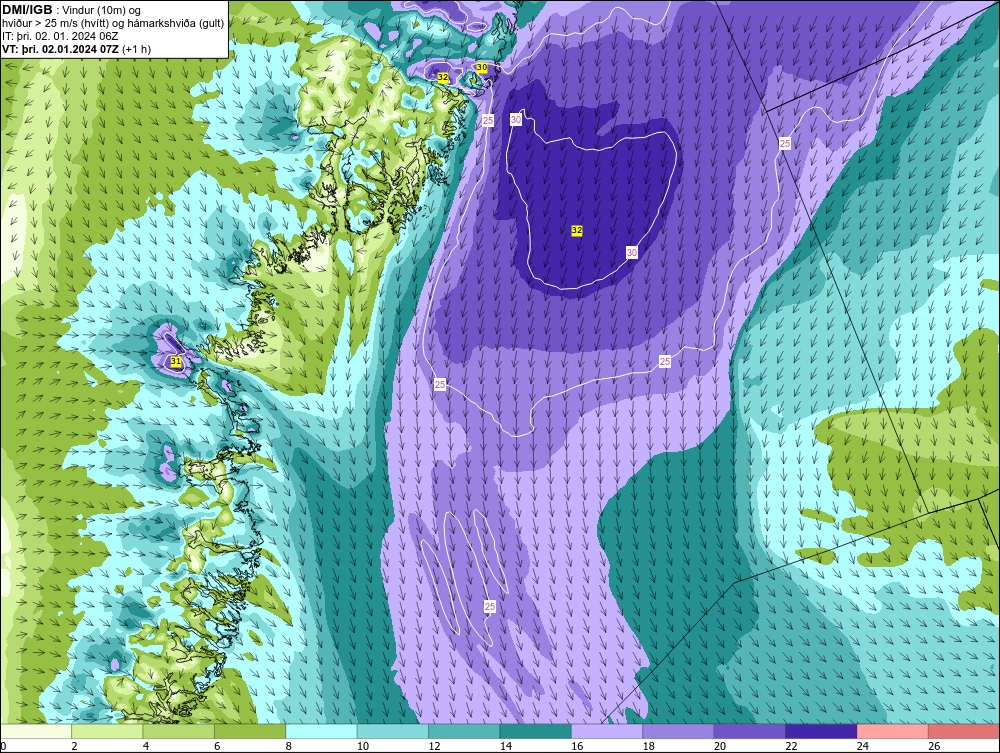The width and height of the screenshot is (1000, 753).
Task: Choose the 22–24 m/s dark indigo legend swatch
Action: click(x=821, y=731)
